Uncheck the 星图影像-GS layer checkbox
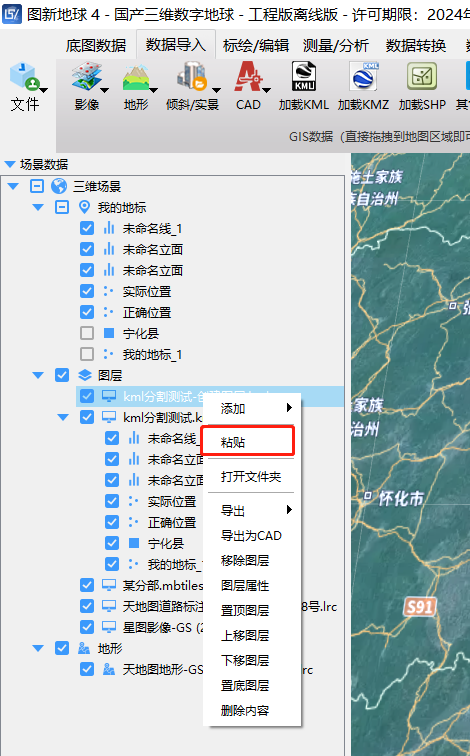Viewport: 470px width, 756px height. point(87,627)
